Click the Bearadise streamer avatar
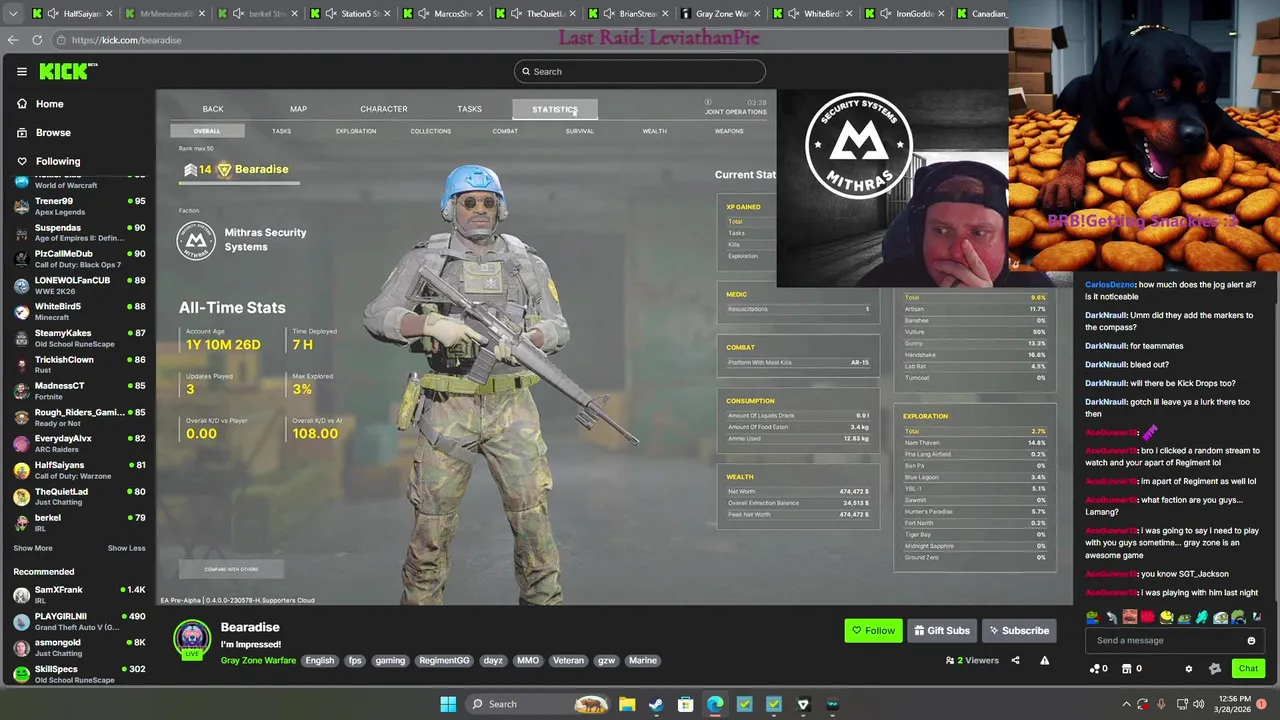This screenshot has height=720, width=1280. coord(193,640)
